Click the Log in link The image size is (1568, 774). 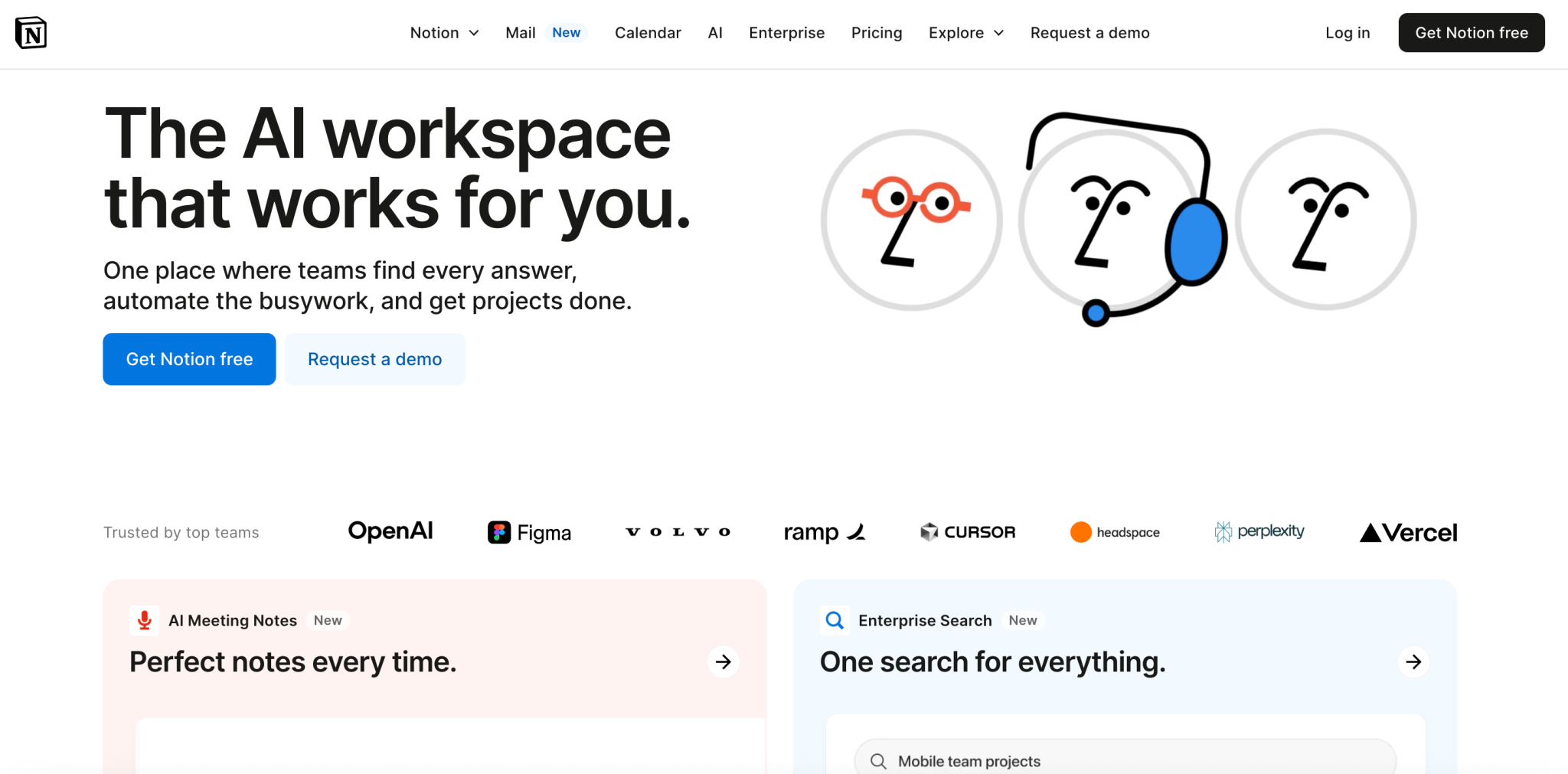click(1347, 33)
